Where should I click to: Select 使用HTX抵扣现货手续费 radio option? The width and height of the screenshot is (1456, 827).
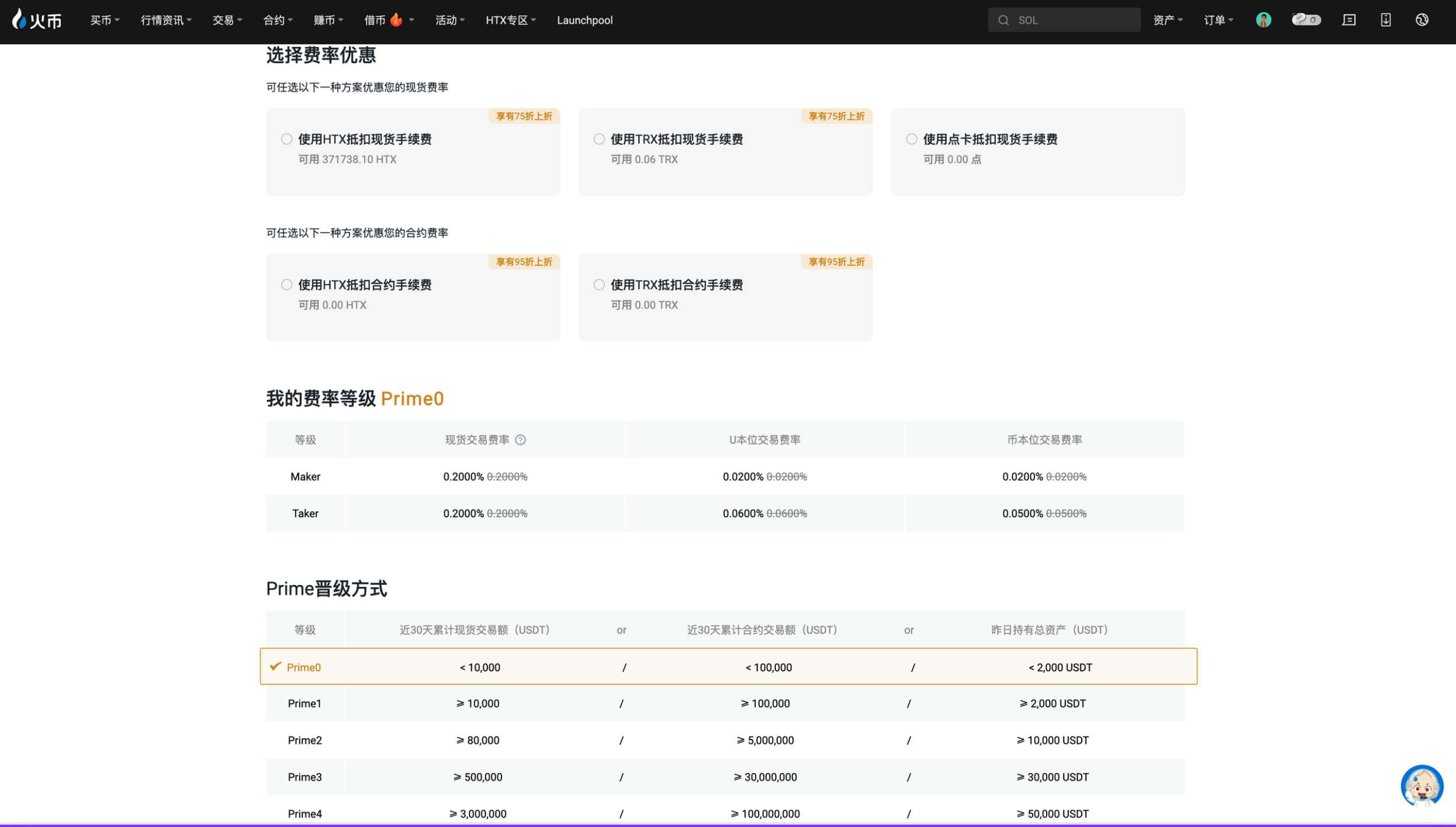287,139
